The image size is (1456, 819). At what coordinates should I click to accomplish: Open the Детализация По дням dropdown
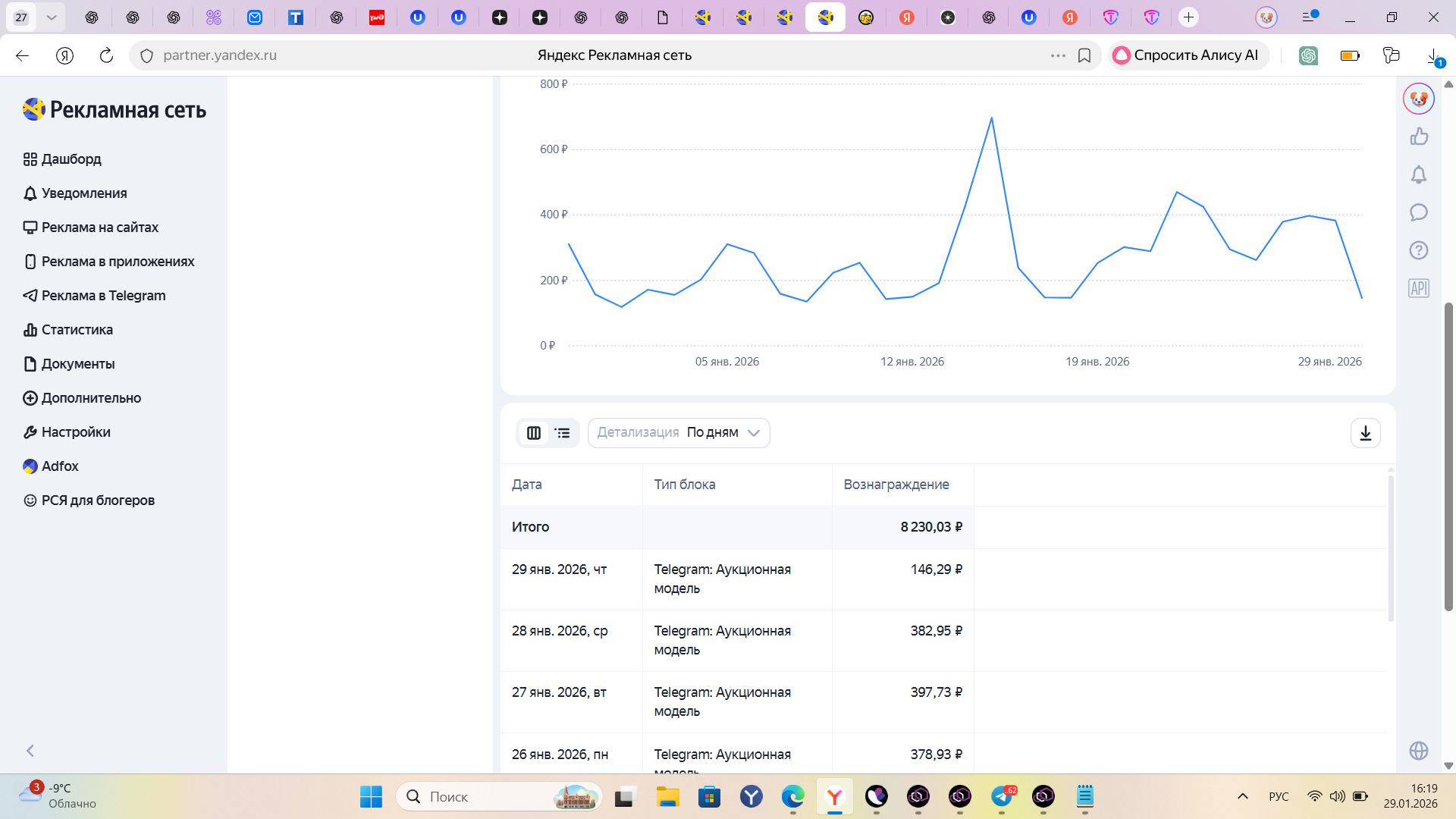pyautogui.click(x=679, y=433)
